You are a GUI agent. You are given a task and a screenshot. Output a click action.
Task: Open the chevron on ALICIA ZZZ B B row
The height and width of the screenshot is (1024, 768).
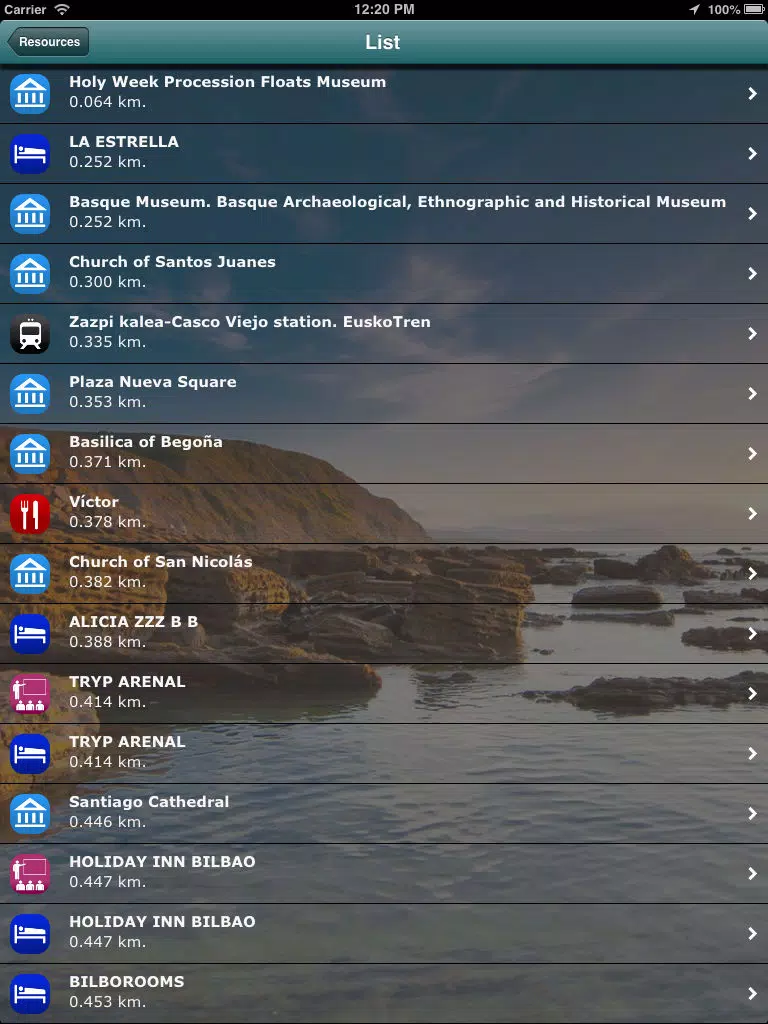[x=752, y=634]
